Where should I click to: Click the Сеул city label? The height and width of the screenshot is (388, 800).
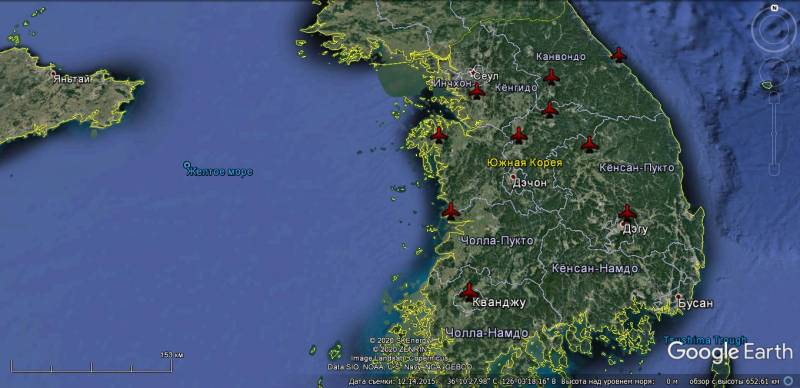485,76
